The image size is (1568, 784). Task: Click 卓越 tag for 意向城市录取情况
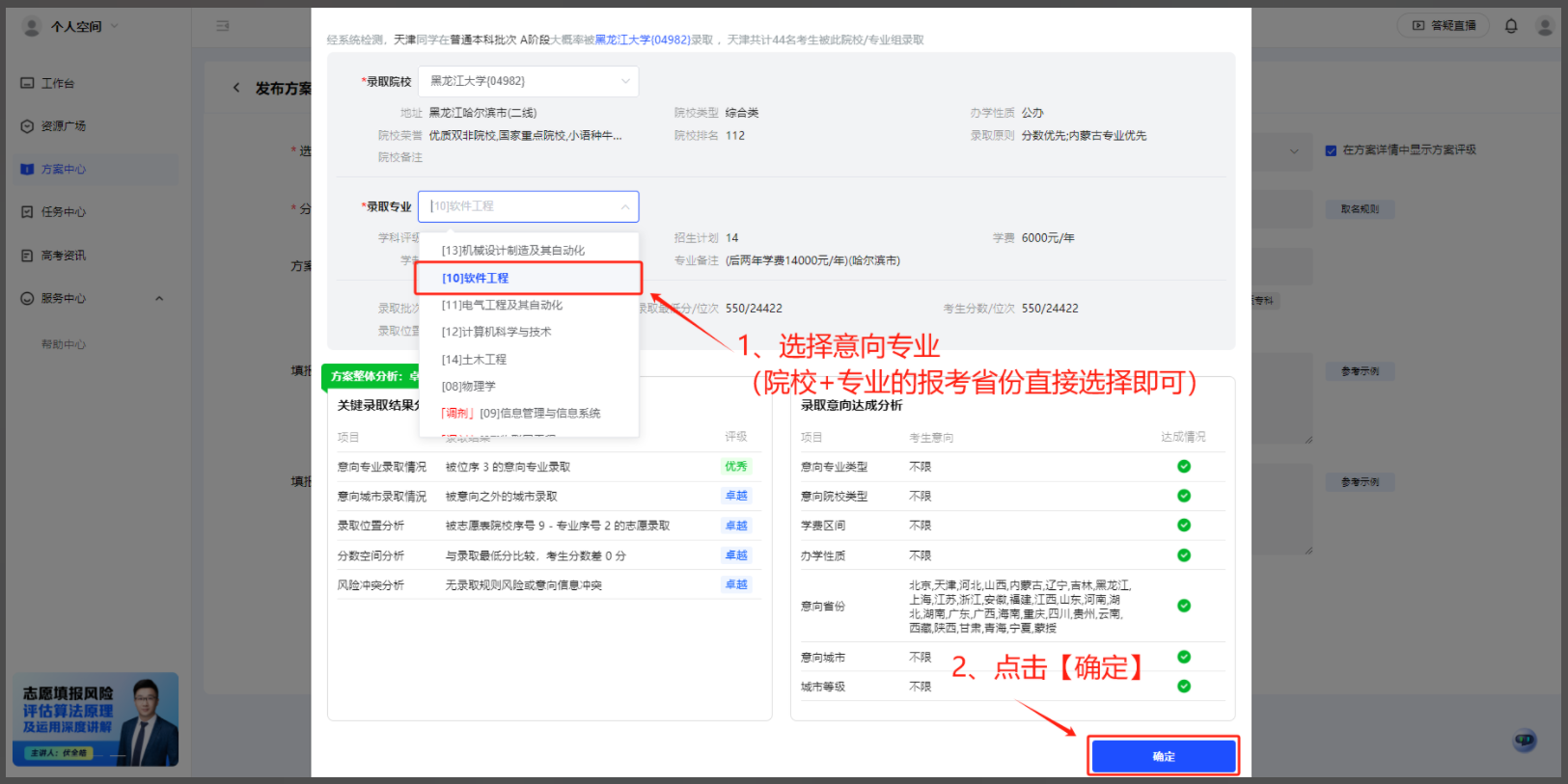[x=736, y=496]
